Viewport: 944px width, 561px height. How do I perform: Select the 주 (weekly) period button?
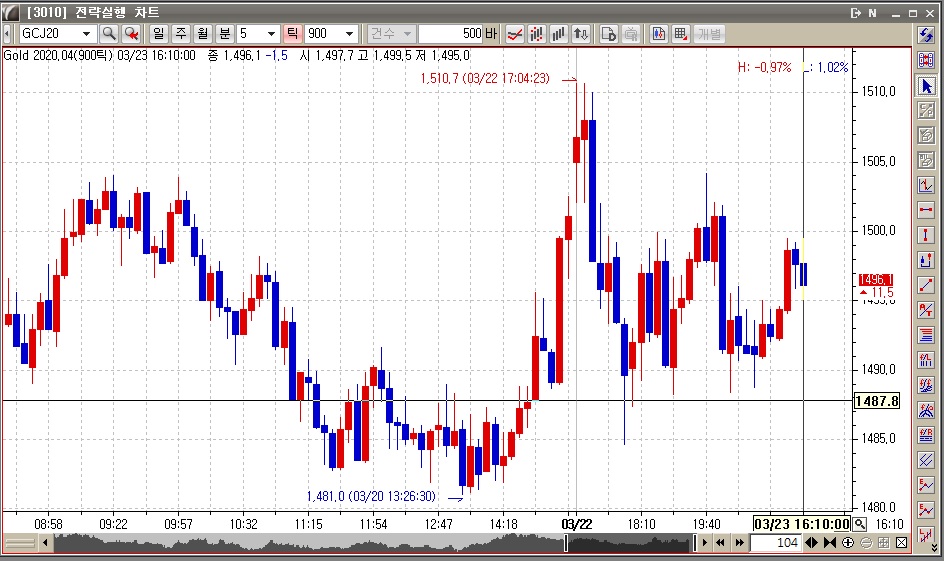point(180,34)
